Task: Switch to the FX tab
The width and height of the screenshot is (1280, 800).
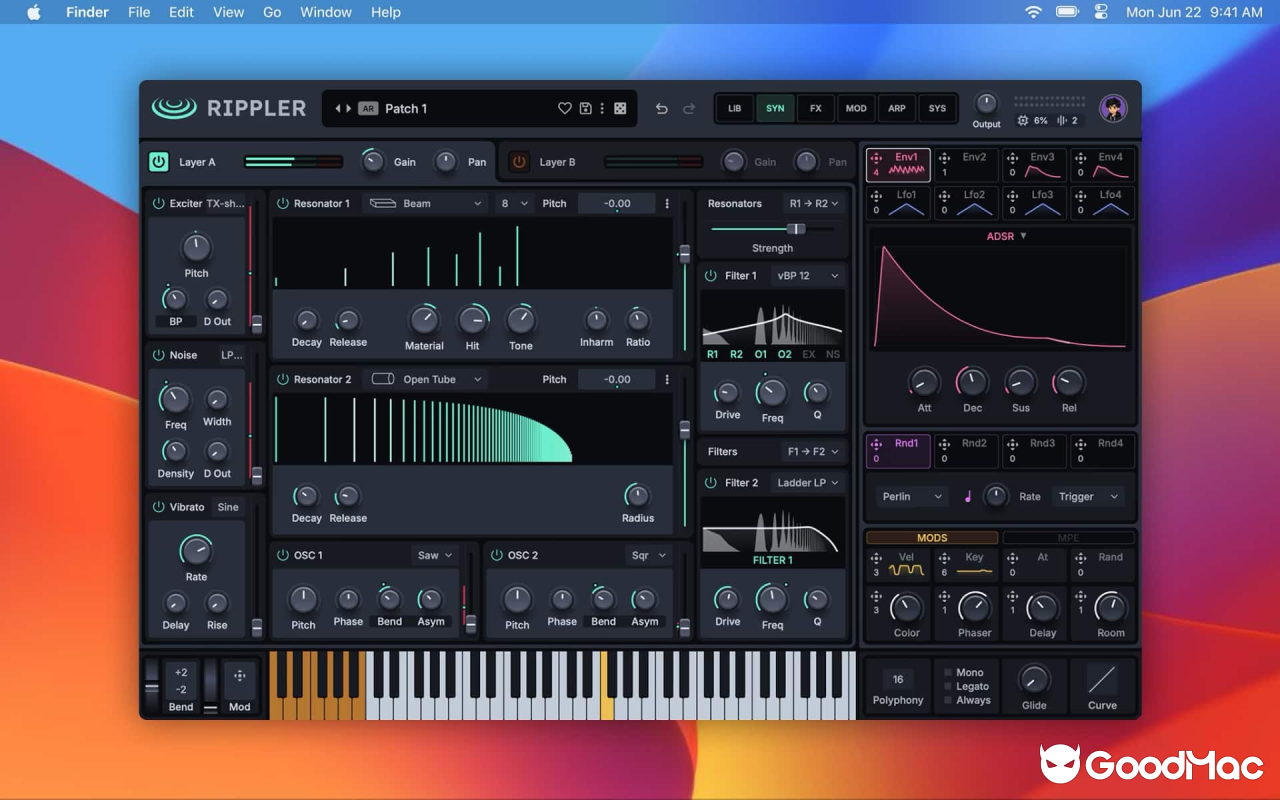Action: pos(815,108)
